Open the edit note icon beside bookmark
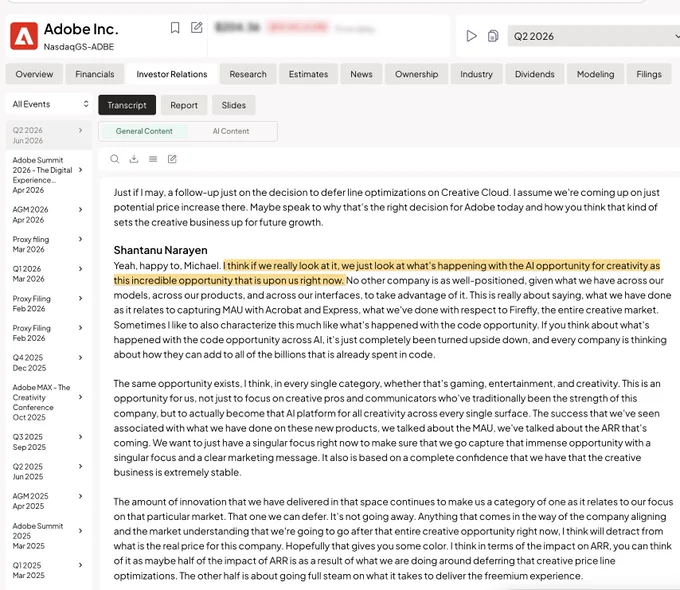Viewport: 680px width, 590px height. click(196, 28)
